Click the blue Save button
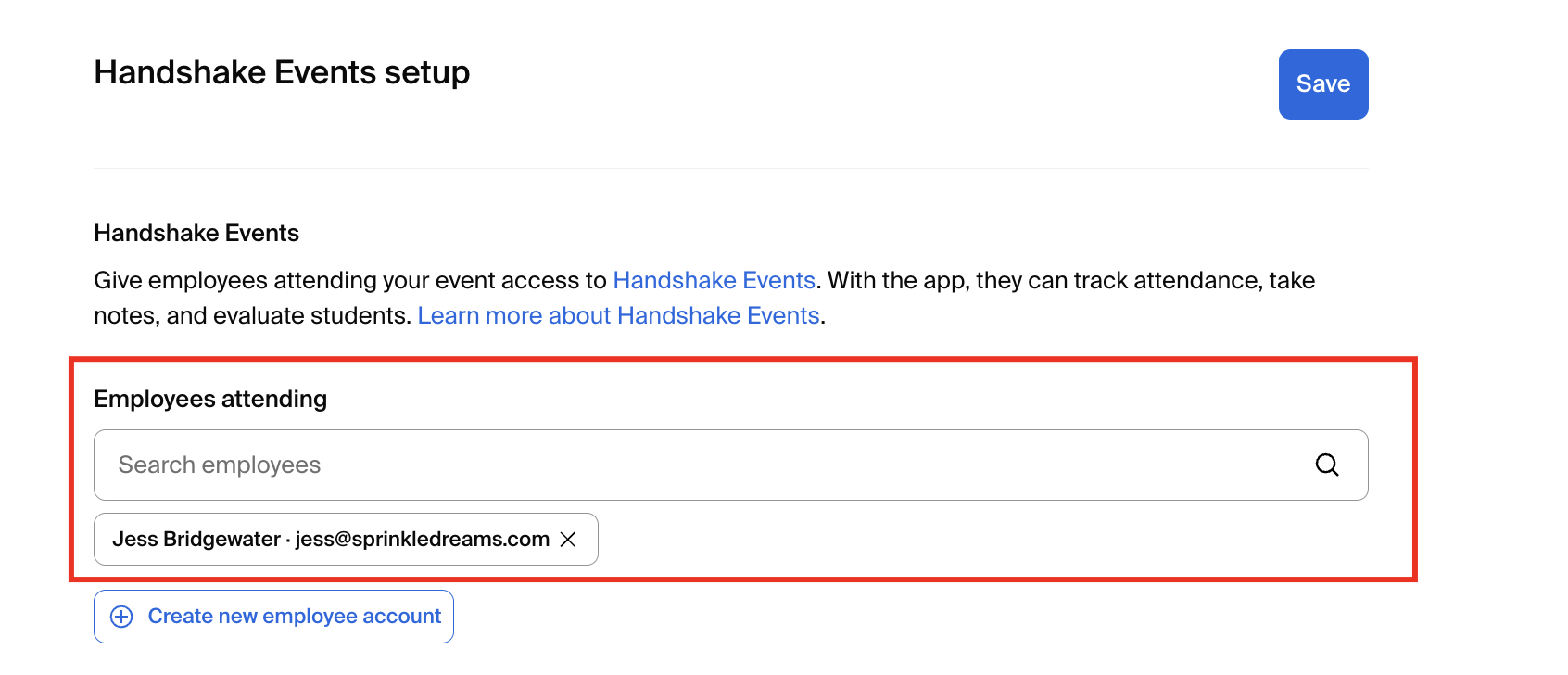 [1322, 84]
